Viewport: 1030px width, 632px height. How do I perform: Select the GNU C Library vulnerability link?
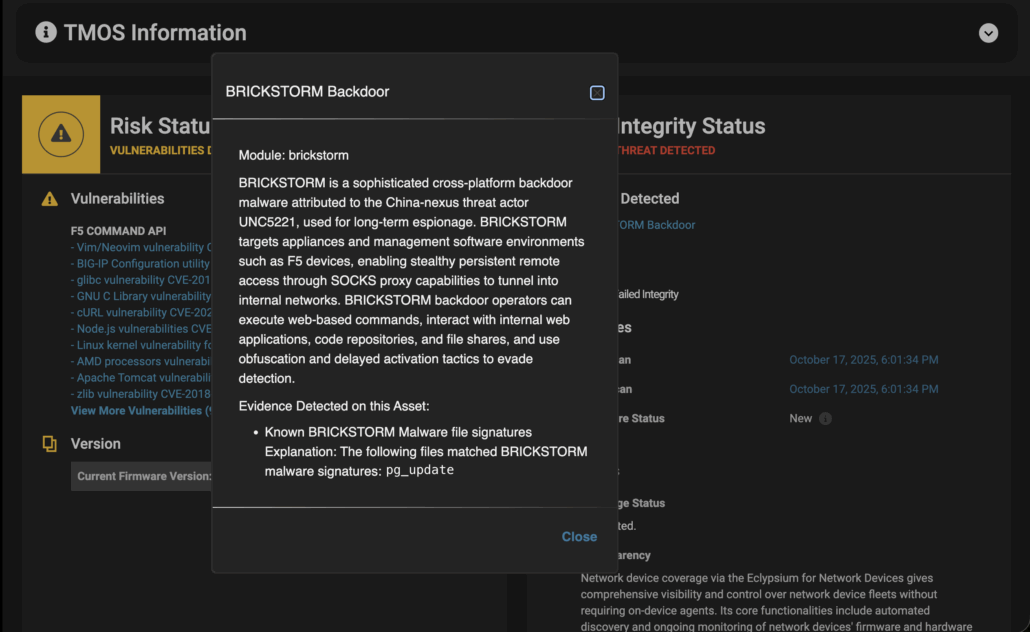(x=140, y=297)
